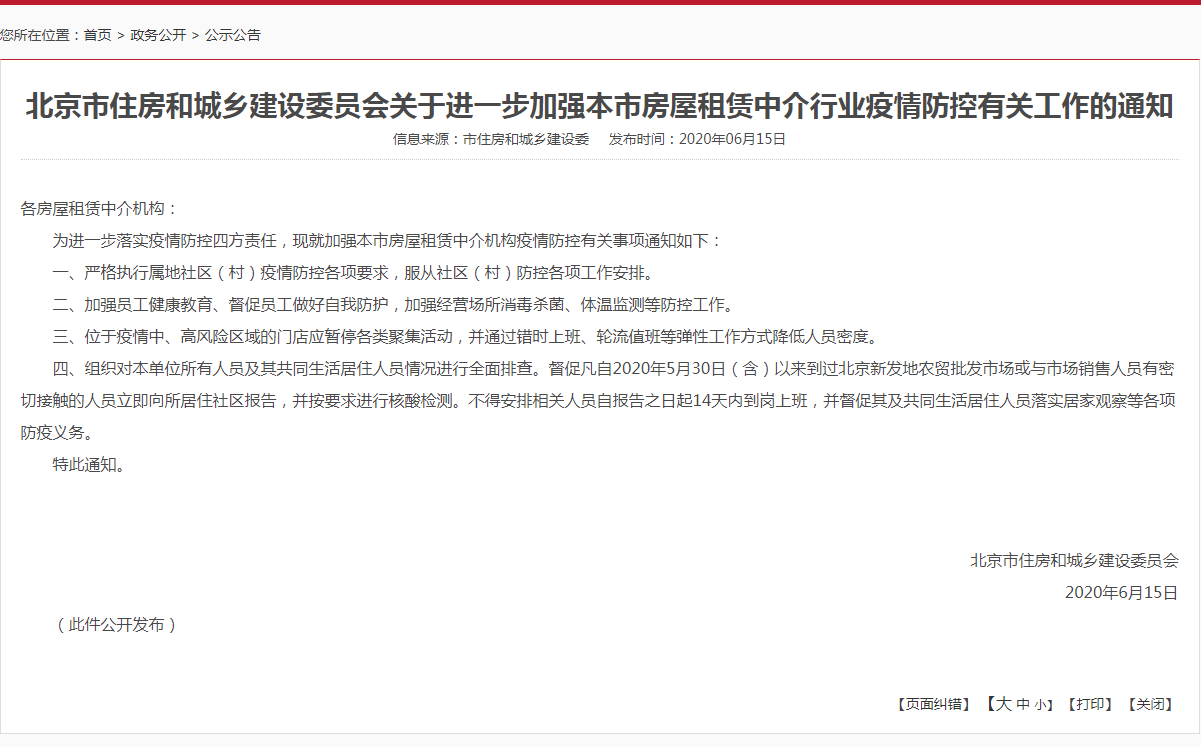Viewport: 1201px width, 747px height.
Task: Click the 各房屋租赁中介机构 salutation line
Action: click(99, 209)
